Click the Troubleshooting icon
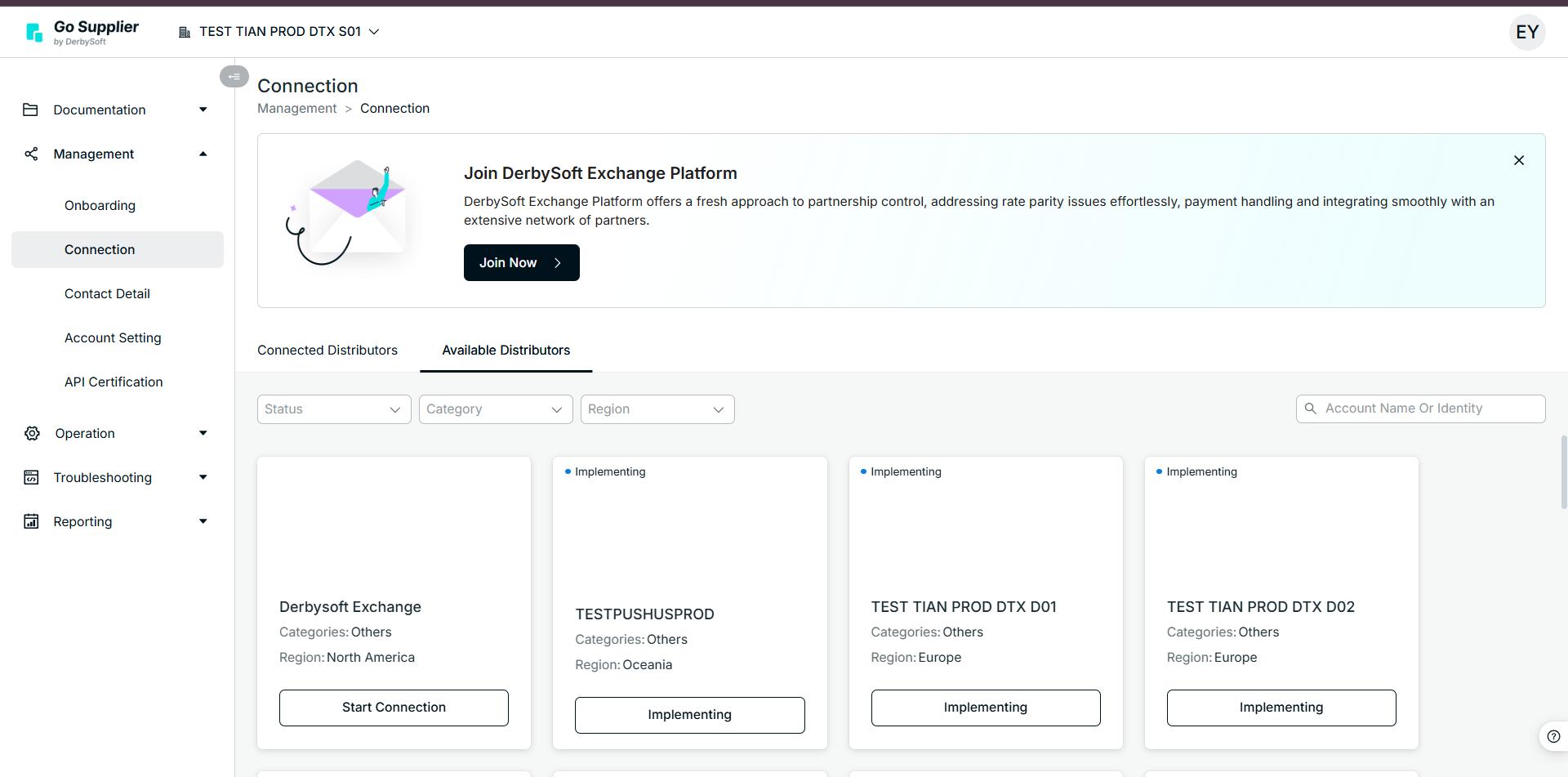Viewport: 1568px width, 777px height. tap(31, 477)
